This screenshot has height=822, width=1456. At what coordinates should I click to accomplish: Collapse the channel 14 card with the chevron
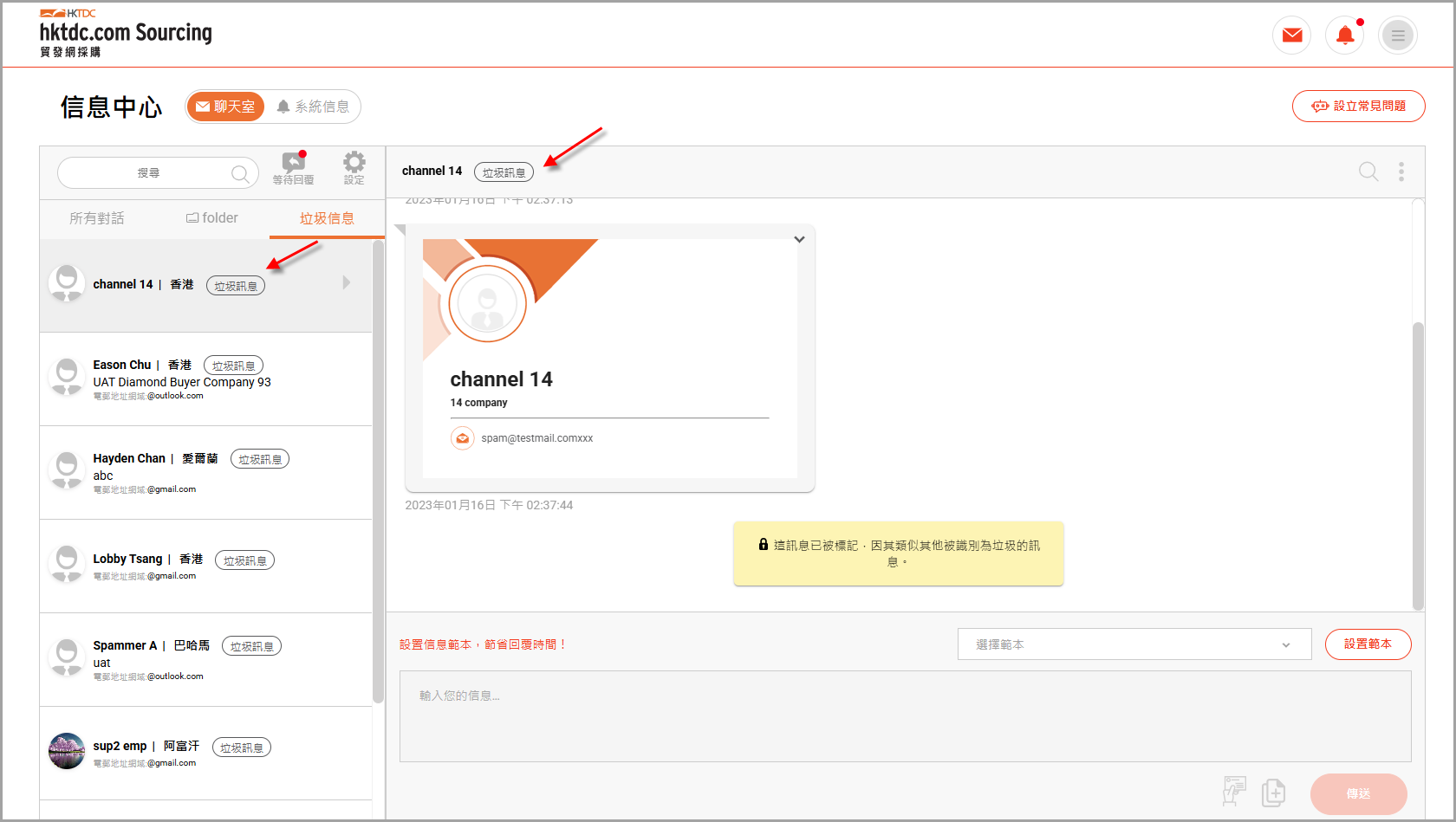pos(799,239)
